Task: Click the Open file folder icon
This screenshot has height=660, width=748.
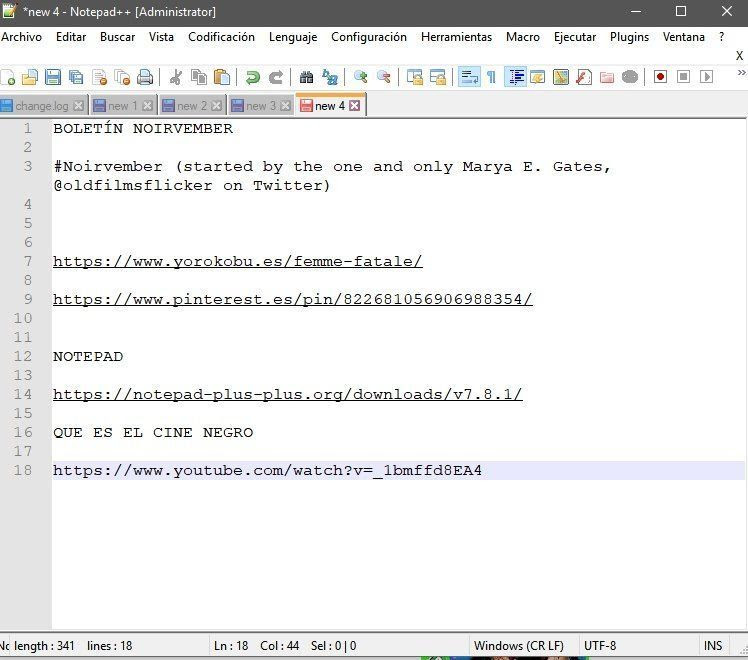Action: (30, 77)
